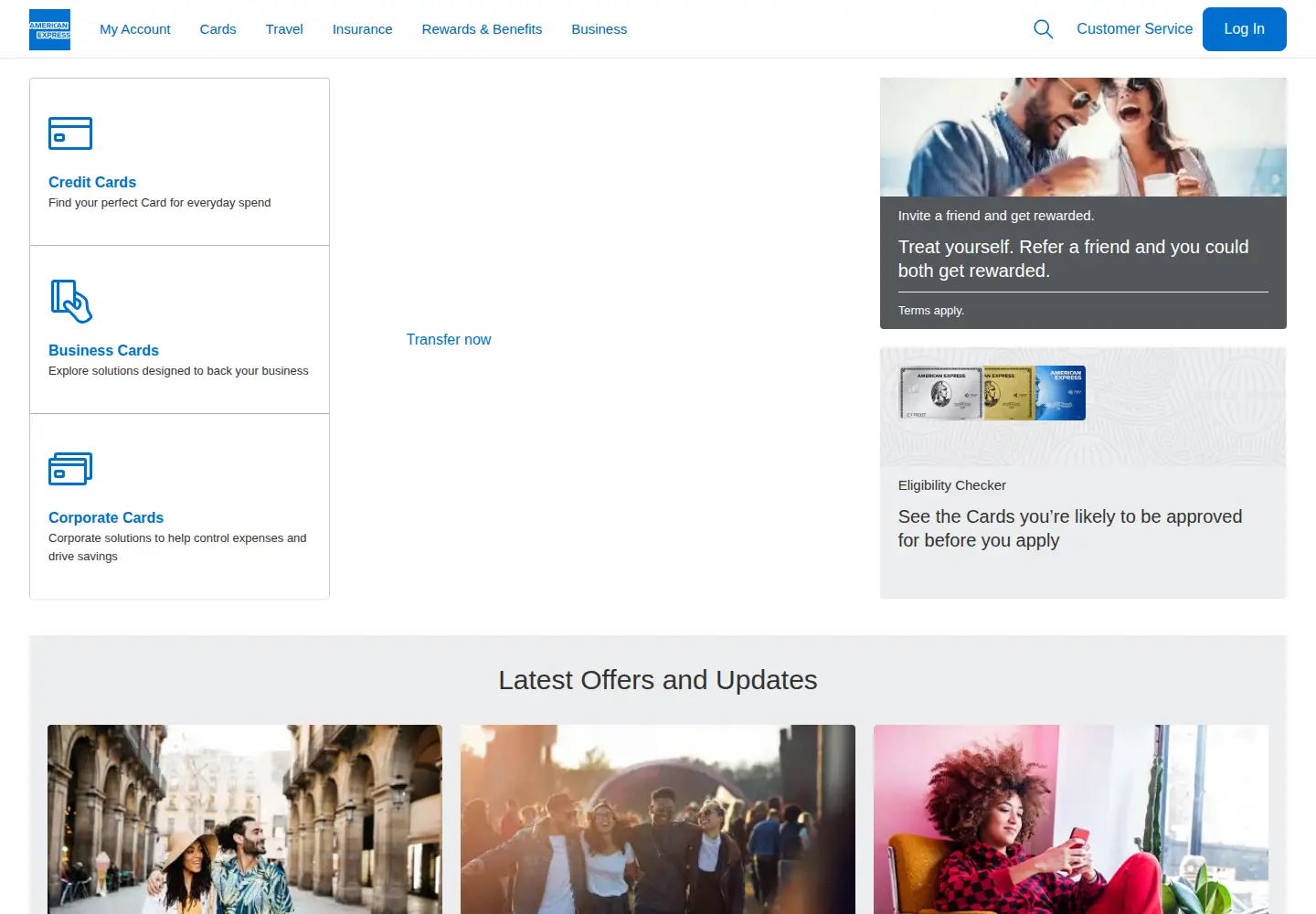Click the three Amex cards image
The width and height of the screenshot is (1316, 914).
992,393
